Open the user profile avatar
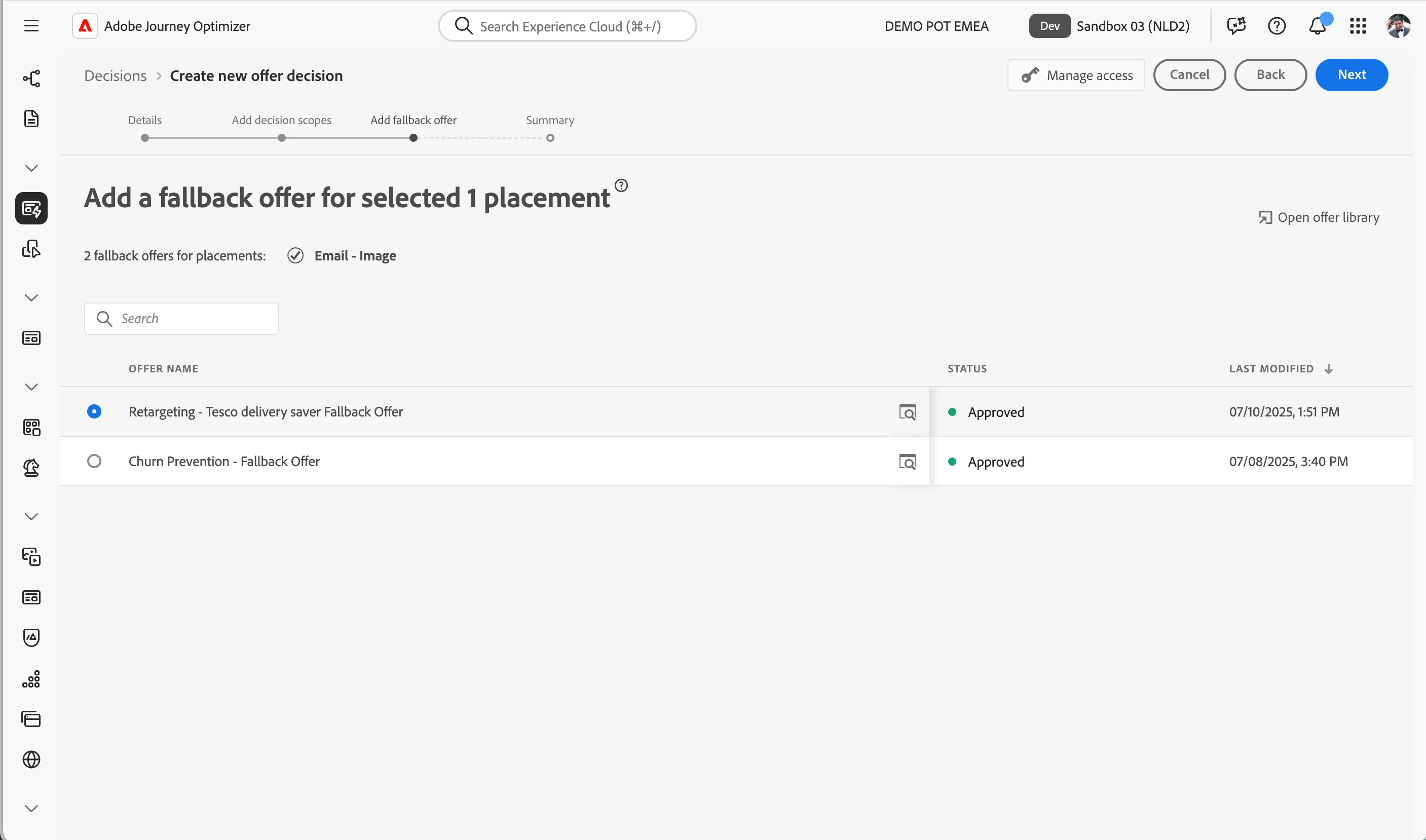1426x840 pixels. click(x=1398, y=26)
